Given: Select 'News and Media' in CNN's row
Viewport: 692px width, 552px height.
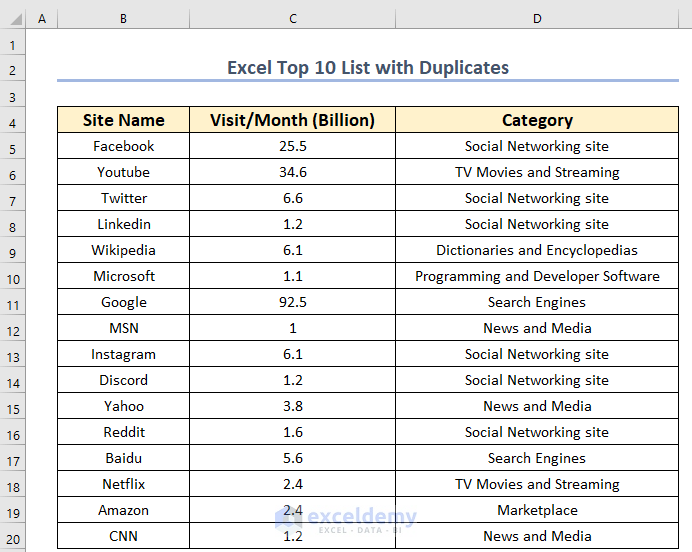Looking at the screenshot, I should pos(537,537).
